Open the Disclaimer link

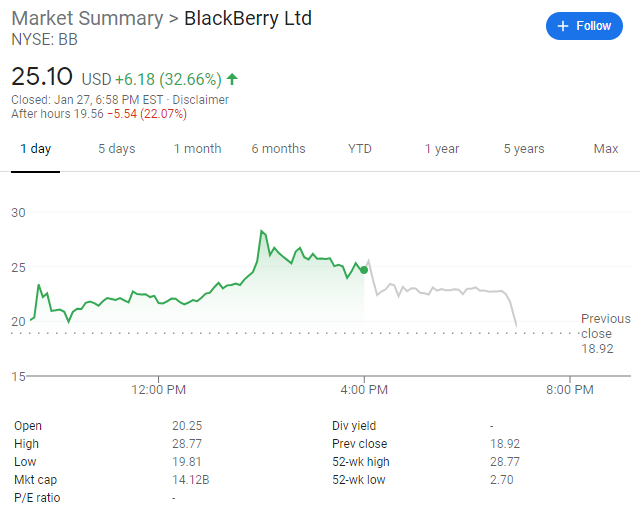tap(200, 100)
